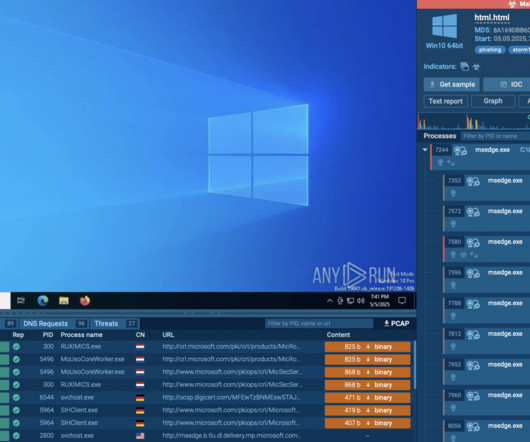
Task: Click the network table vertical scrollbar
Action: click(x=414, y=365)
